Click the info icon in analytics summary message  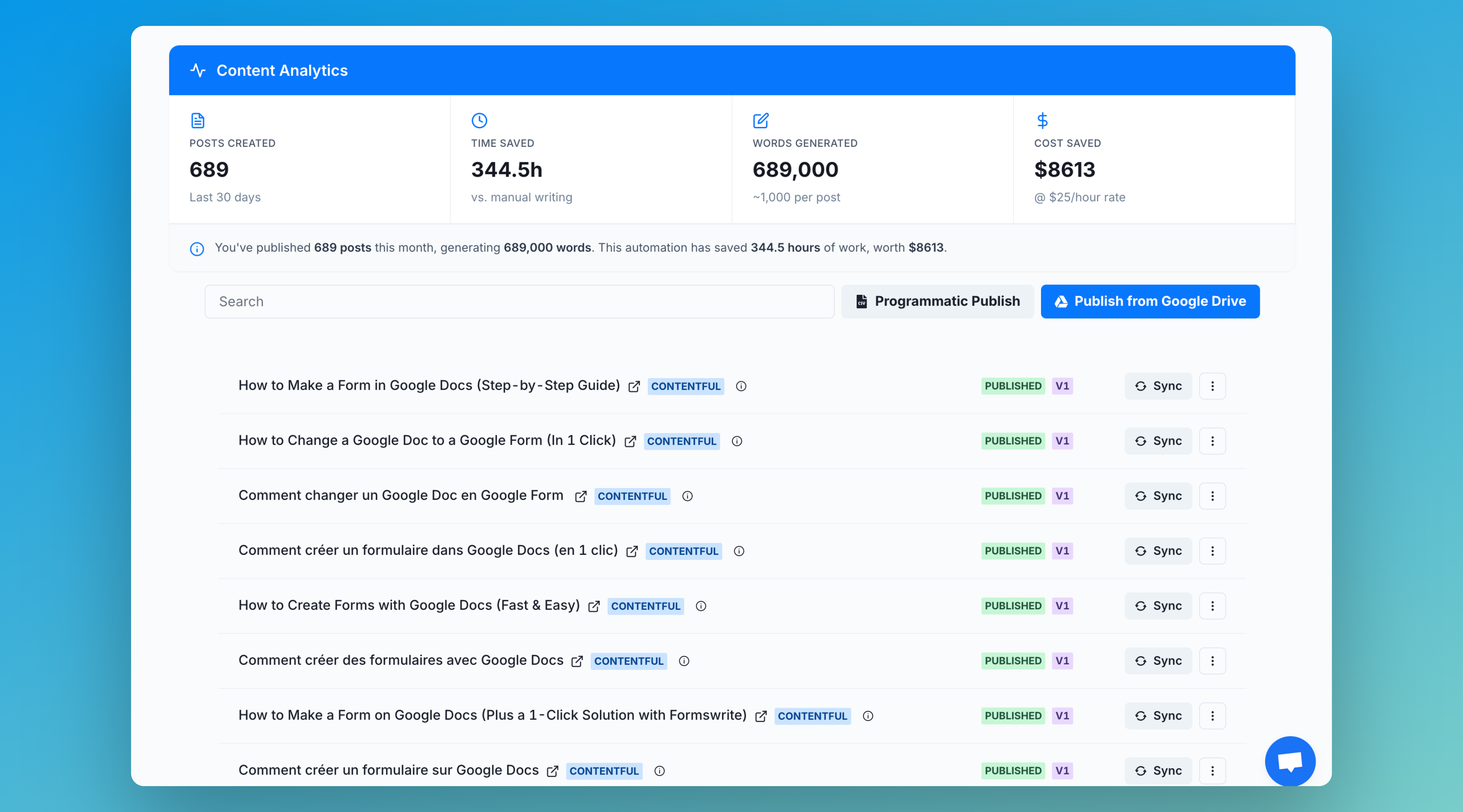(197, 249)
